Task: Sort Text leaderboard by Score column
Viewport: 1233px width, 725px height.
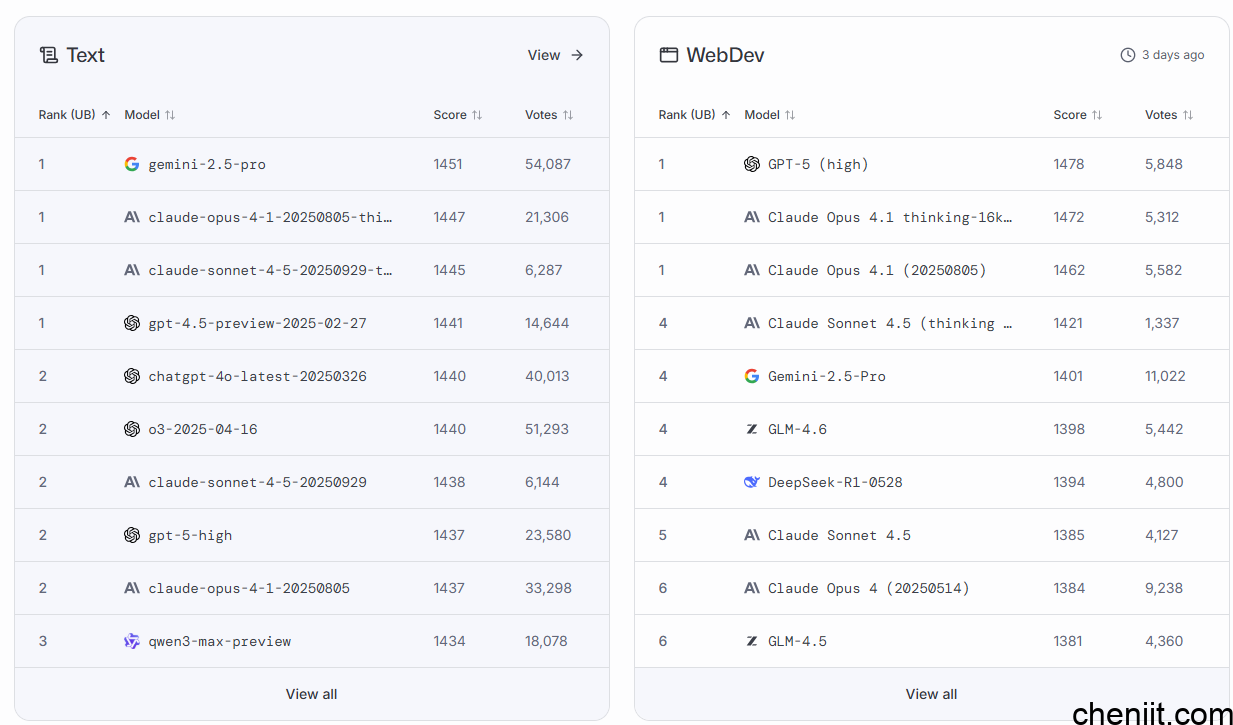Action: coord(458,115)
